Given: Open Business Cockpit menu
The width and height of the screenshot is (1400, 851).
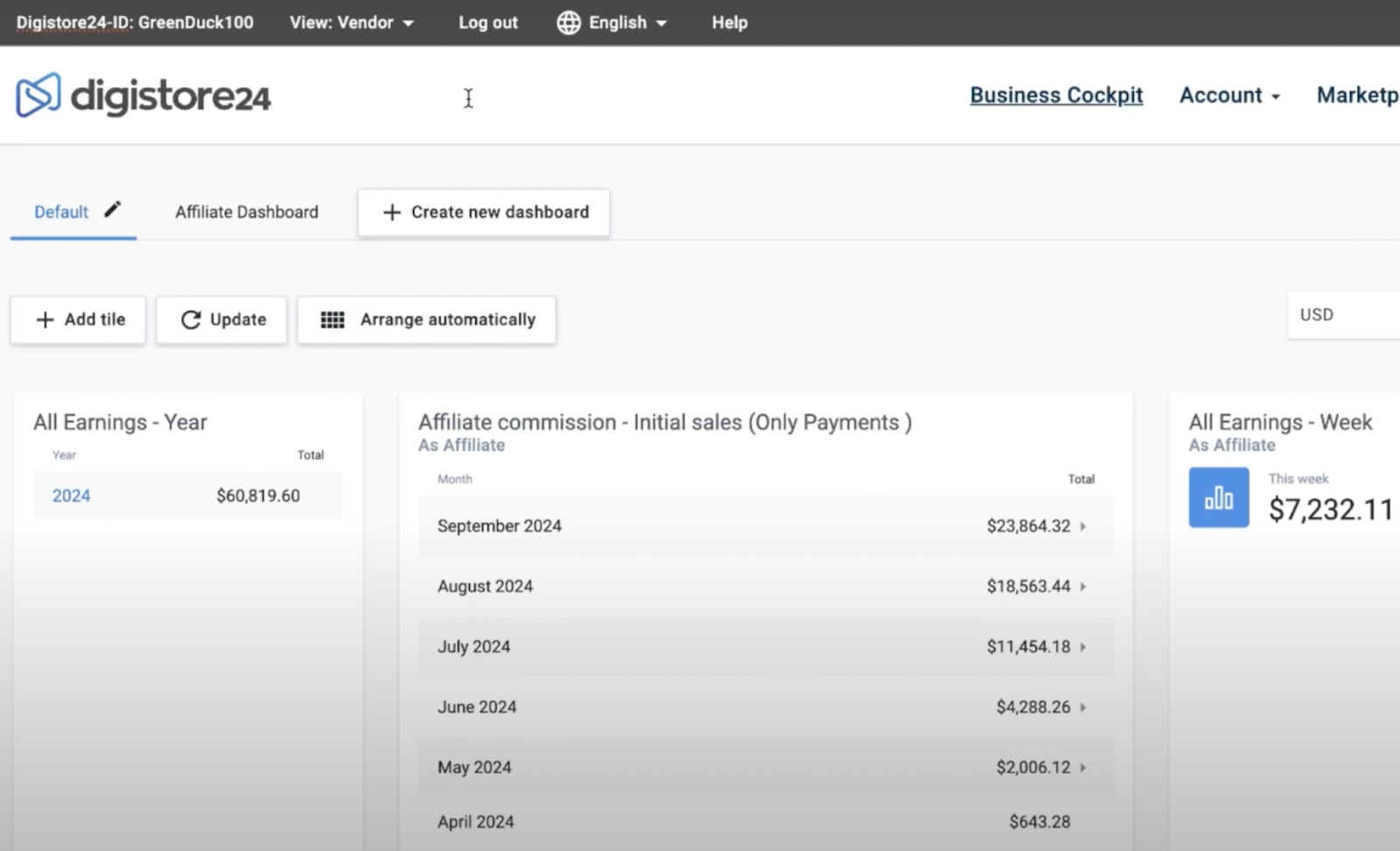Looking at the screenshot, I should [x=1056, y=95].
